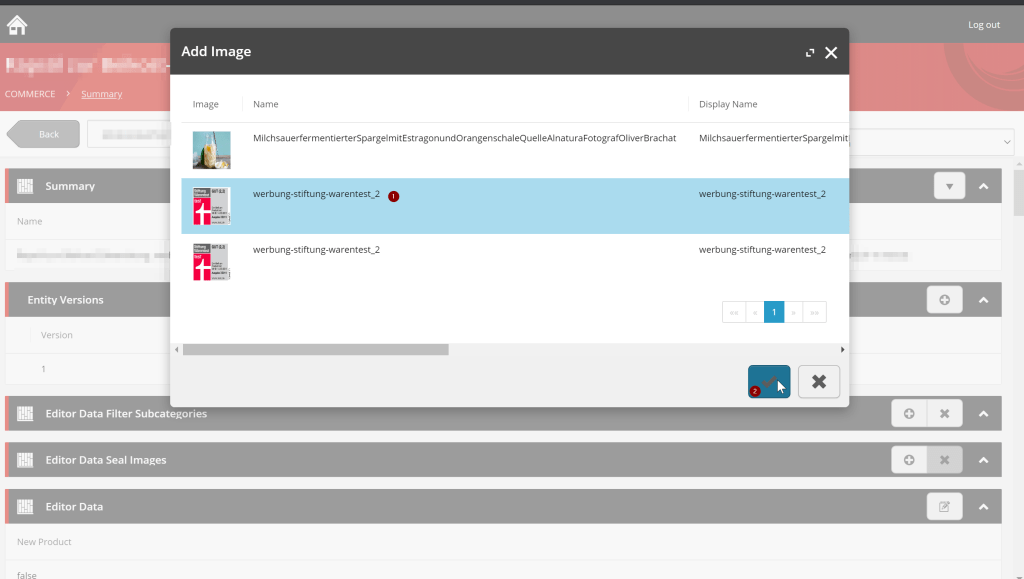
Task: Select the last werbung-stiftung-warentest_2 row
Action: (x=515, y=262)
